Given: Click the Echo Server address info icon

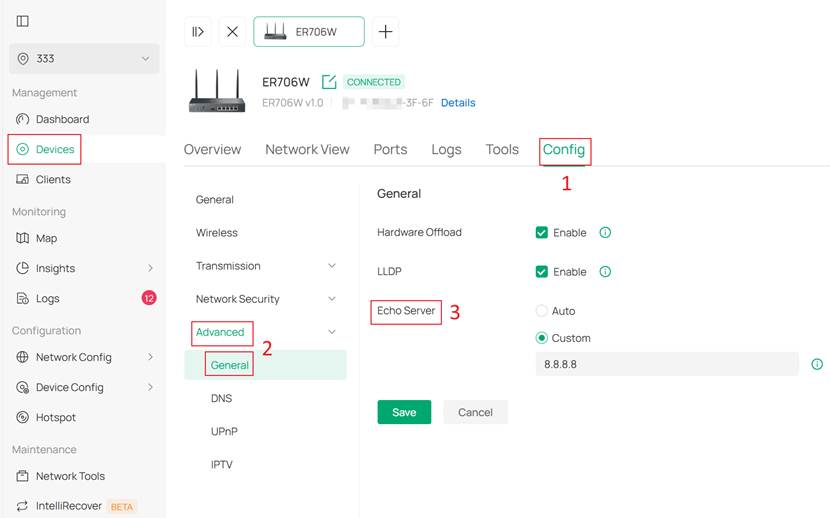Looking at the screenshot, I should [817, 364].
